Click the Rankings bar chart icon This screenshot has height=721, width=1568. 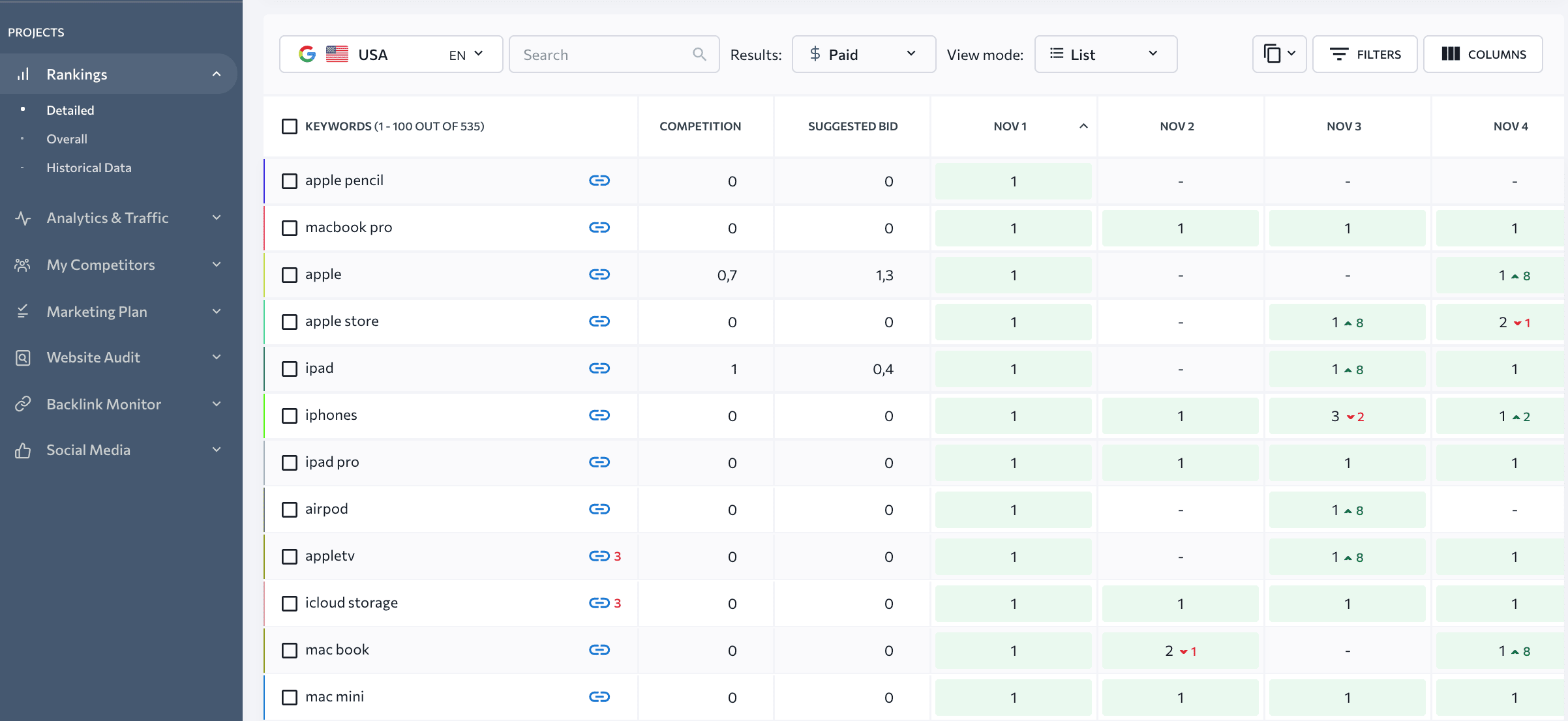click(23, 74)
